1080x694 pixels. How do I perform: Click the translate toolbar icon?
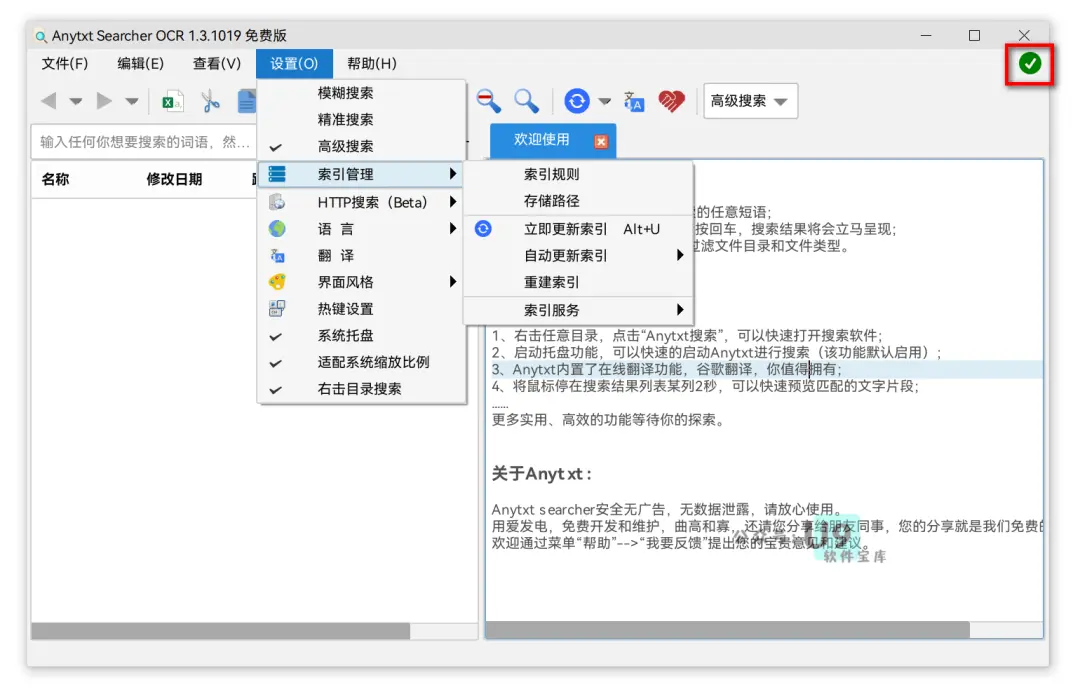[634, 101]
